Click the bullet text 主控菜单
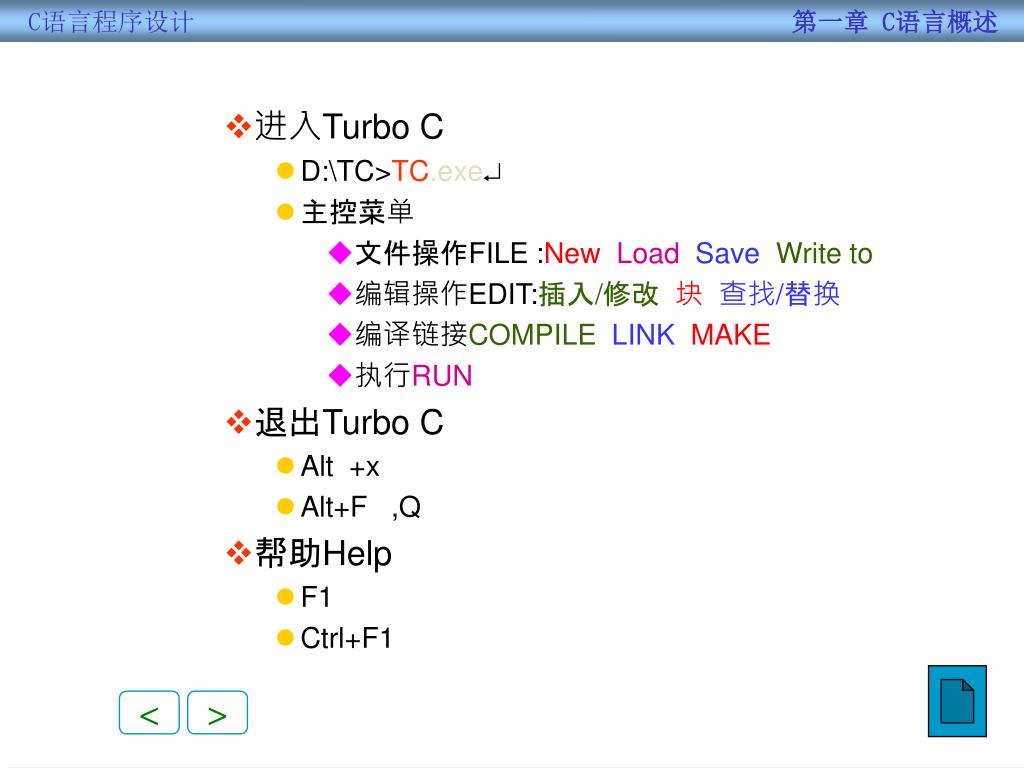 [357, 212]
